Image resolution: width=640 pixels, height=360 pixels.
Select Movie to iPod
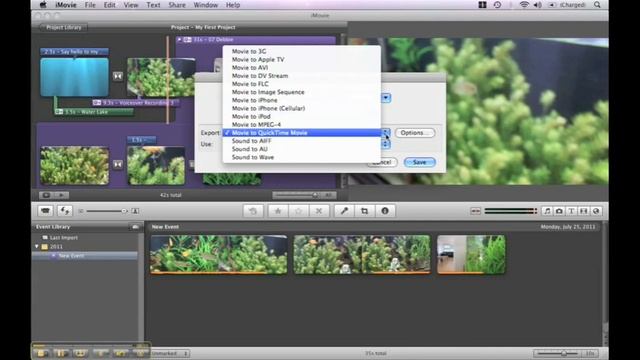[x=302, y=117]
